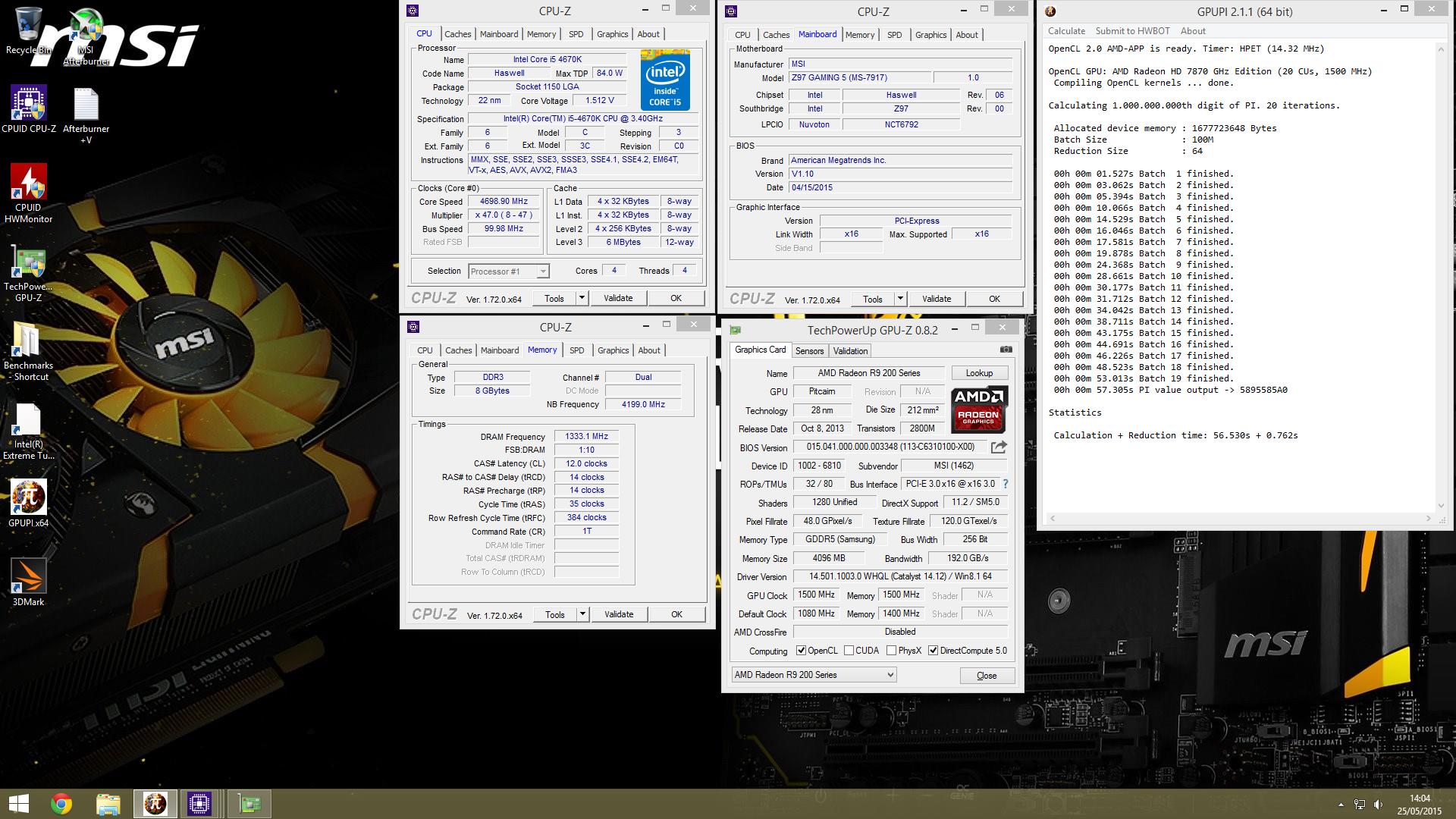Viewport: 1456px width, 819px height.
Task: Click the volume speaker tray icon
Action: pos(1378,805)
